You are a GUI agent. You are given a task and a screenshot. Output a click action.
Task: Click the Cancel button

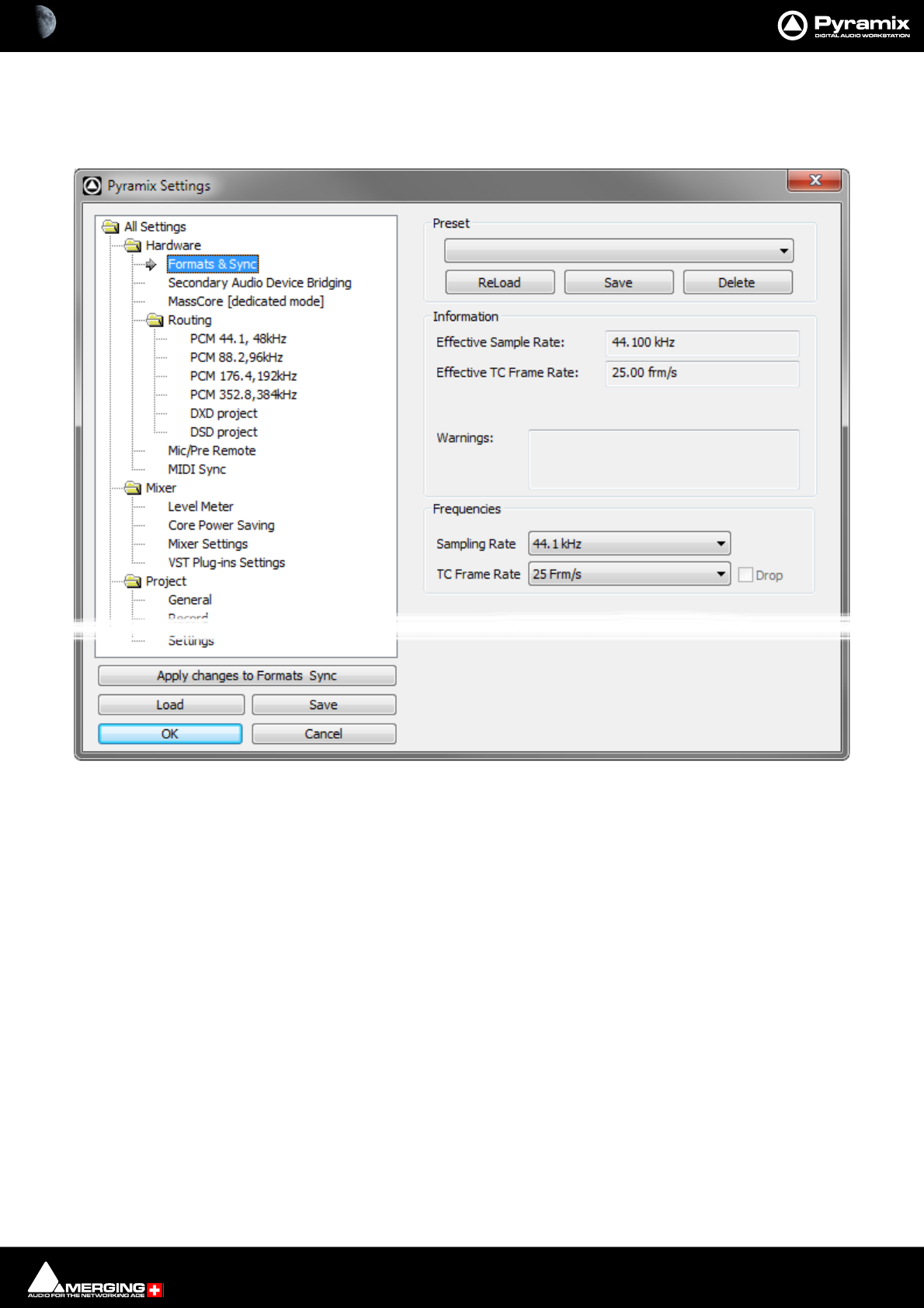point(324,734)
